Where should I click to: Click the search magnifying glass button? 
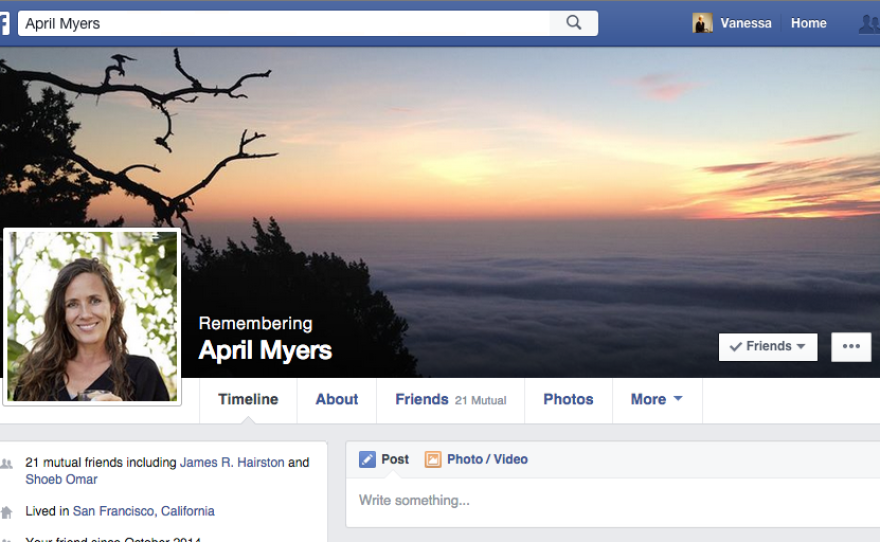click(574, 23)
